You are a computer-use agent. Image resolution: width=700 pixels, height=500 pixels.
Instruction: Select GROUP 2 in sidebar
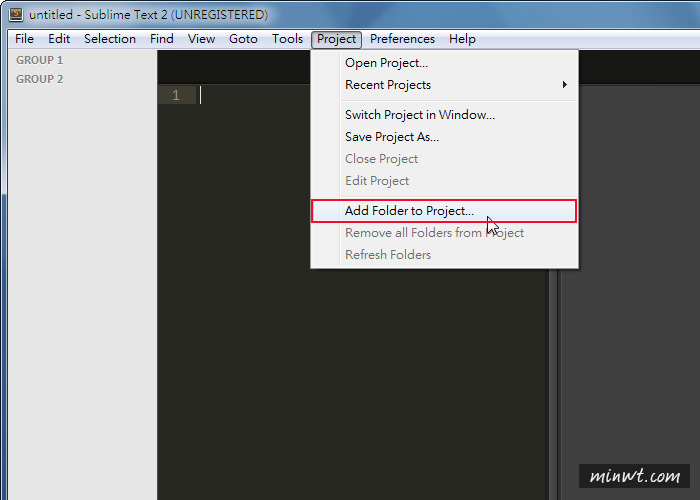(x=39, y=79)
